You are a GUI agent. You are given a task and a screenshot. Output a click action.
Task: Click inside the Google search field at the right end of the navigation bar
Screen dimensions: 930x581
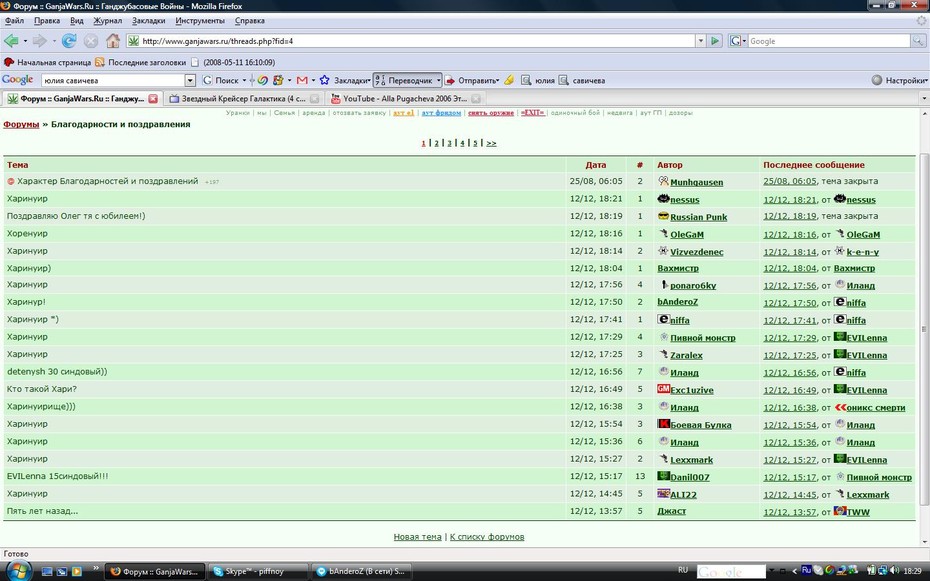point(829,41)
